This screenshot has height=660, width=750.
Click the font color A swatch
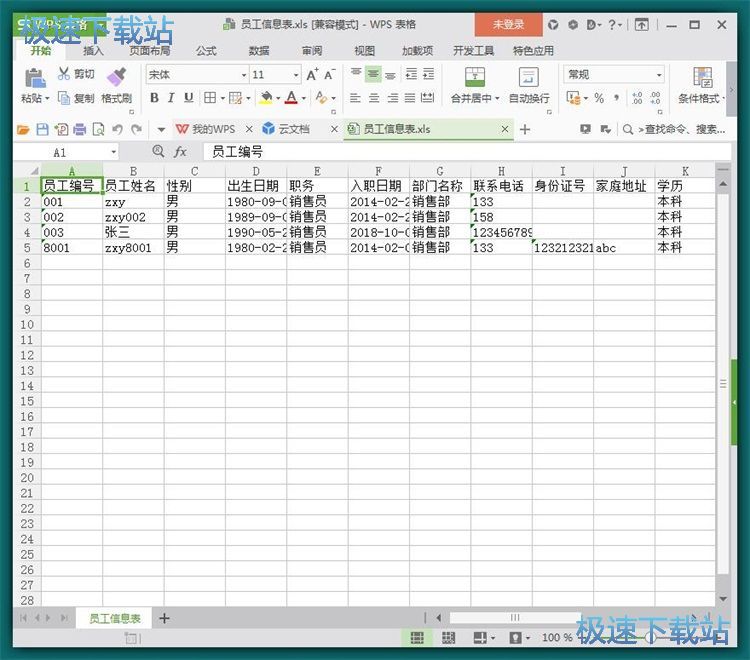coord(291,98)
